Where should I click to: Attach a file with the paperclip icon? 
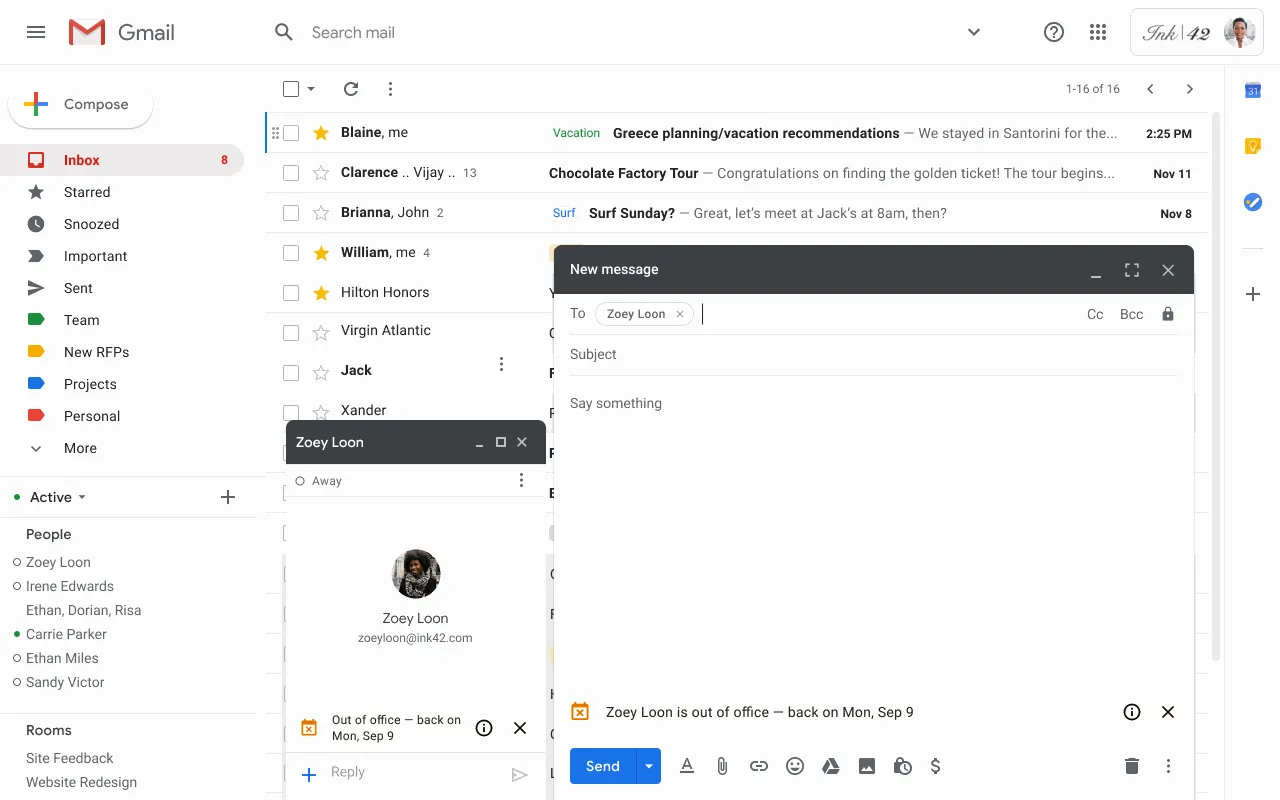722,766
